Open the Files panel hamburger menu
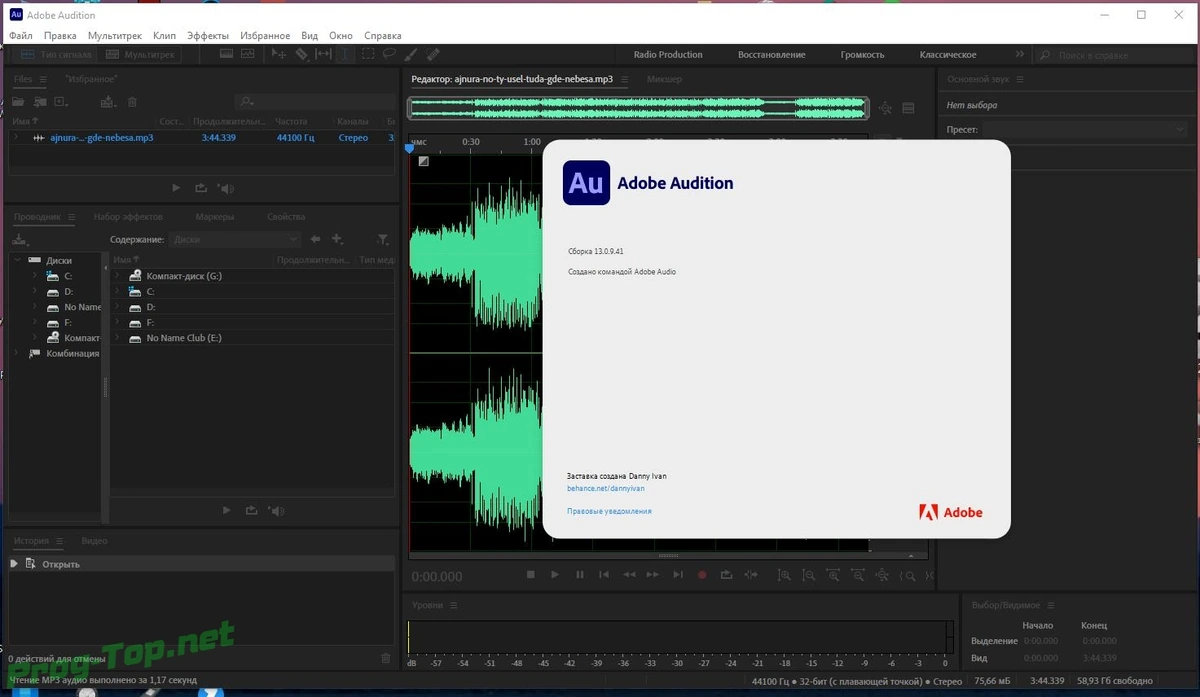Image resolution: width=1200 pixels, height=697 pixels. point(45,79)
